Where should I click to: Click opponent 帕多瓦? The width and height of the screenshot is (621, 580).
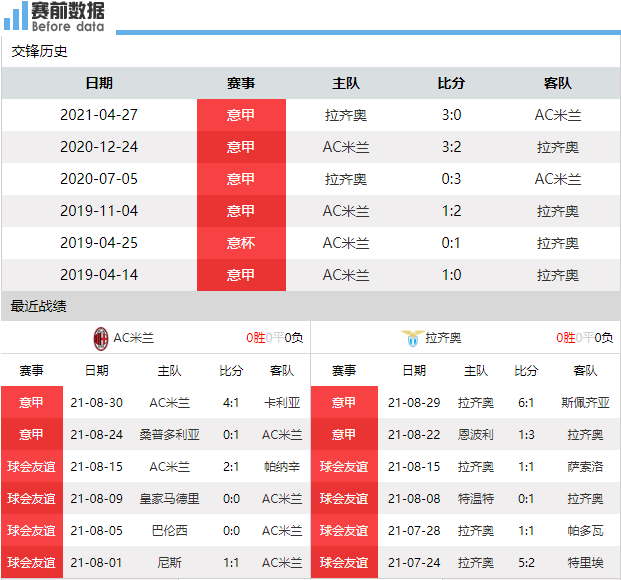point(585,530)
